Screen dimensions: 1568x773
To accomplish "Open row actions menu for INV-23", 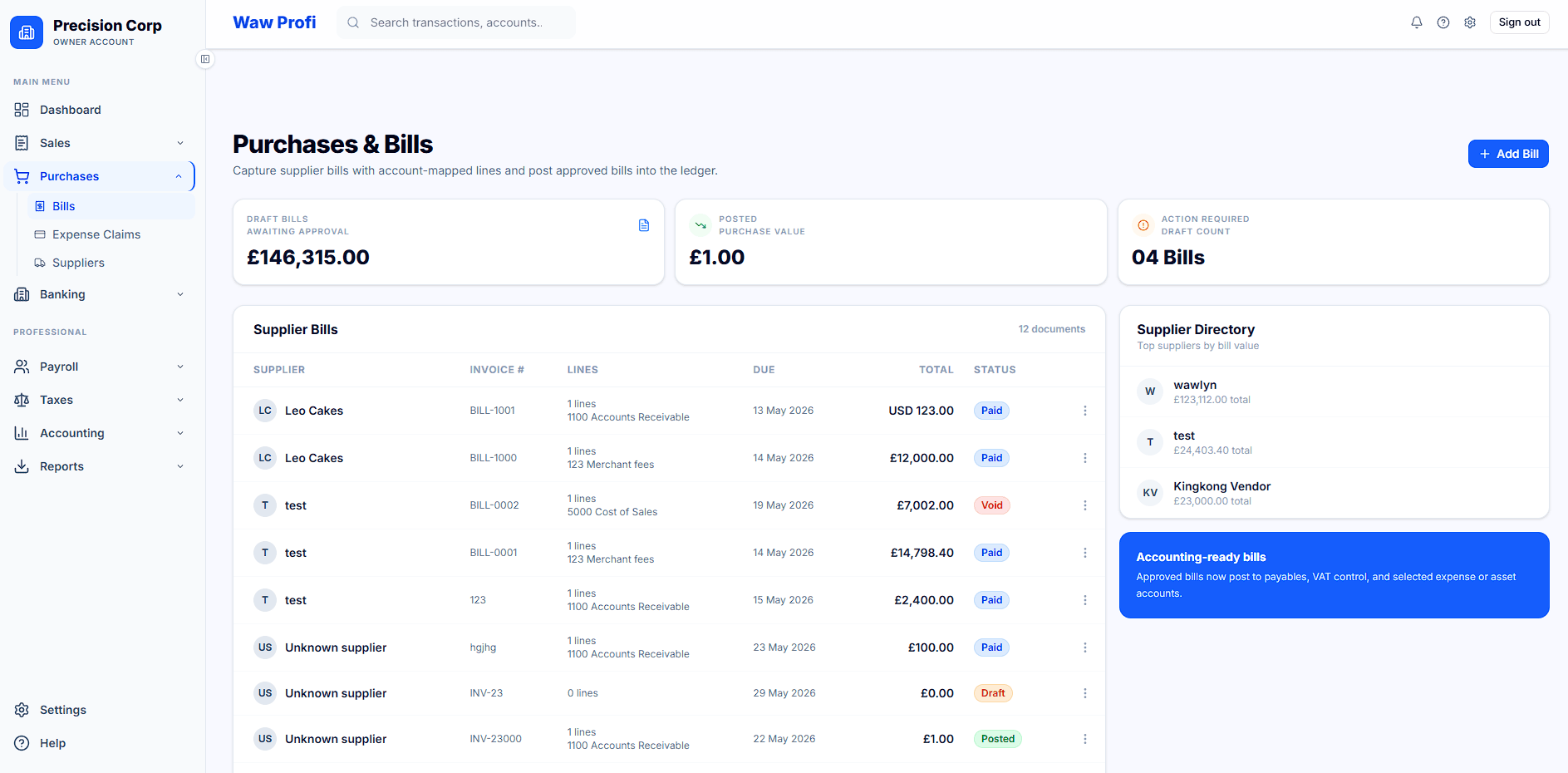I will click(1084, 693).
